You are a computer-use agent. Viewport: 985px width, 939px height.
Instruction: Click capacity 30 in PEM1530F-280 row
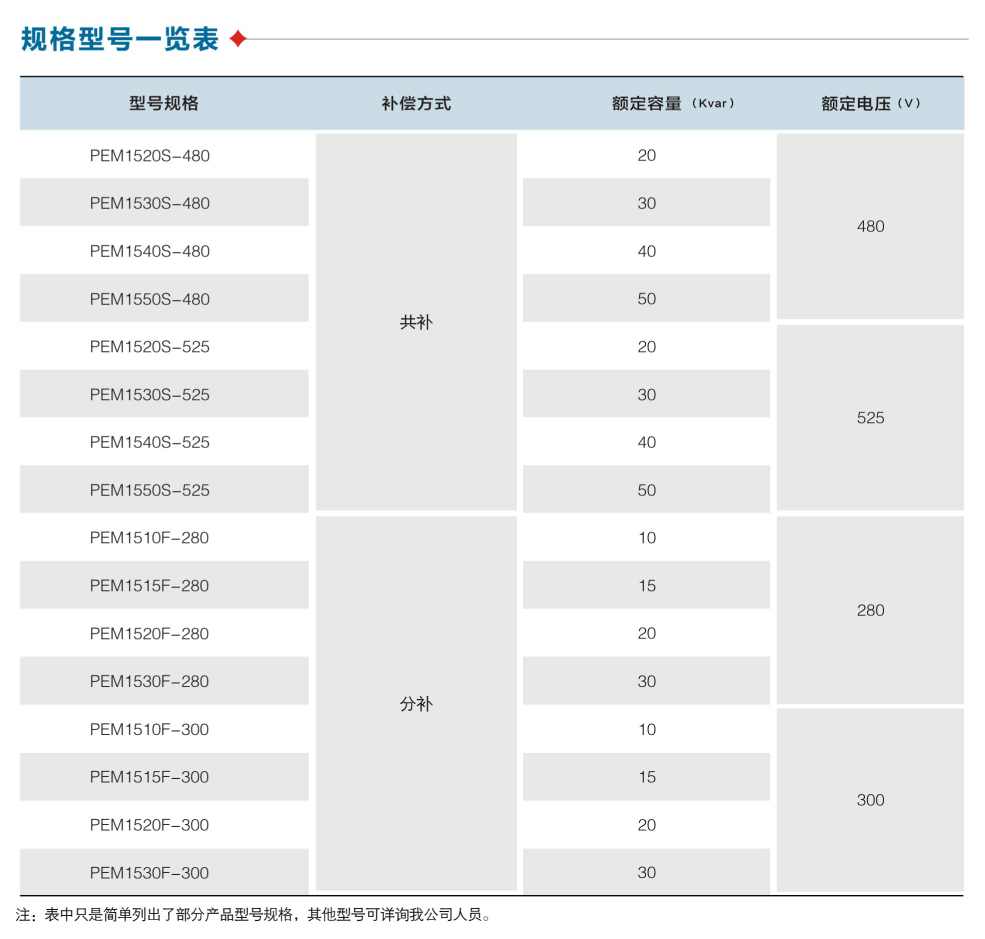coord(646,681)
